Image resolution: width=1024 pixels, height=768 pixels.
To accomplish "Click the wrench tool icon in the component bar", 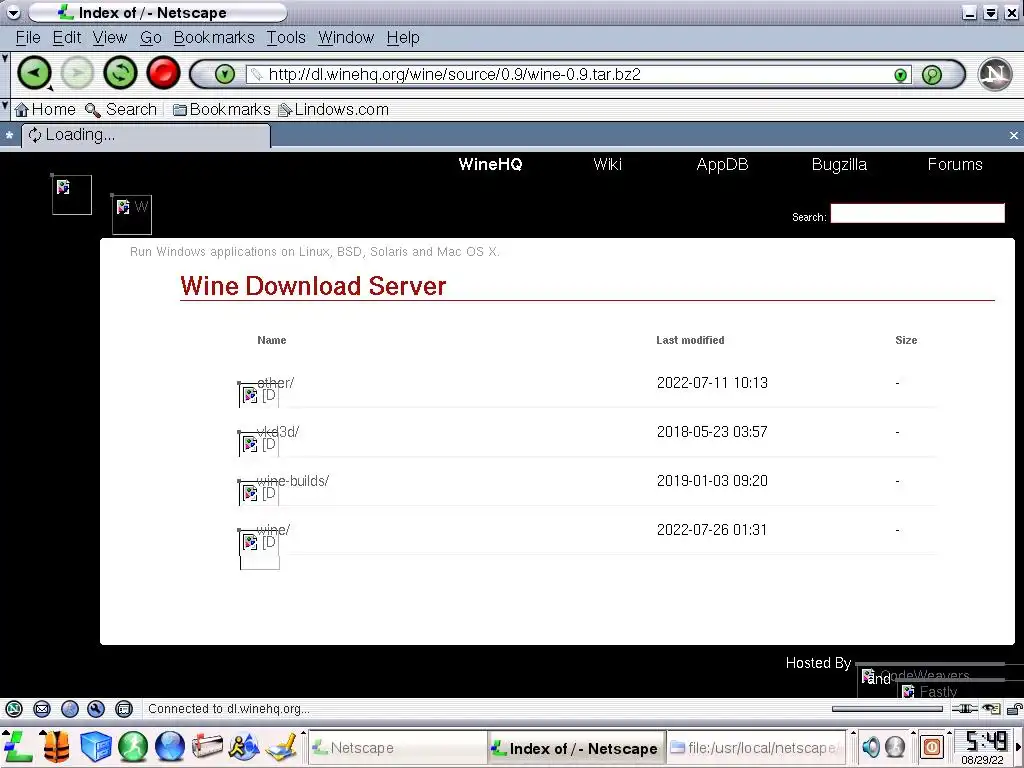I will click(96, 709).
